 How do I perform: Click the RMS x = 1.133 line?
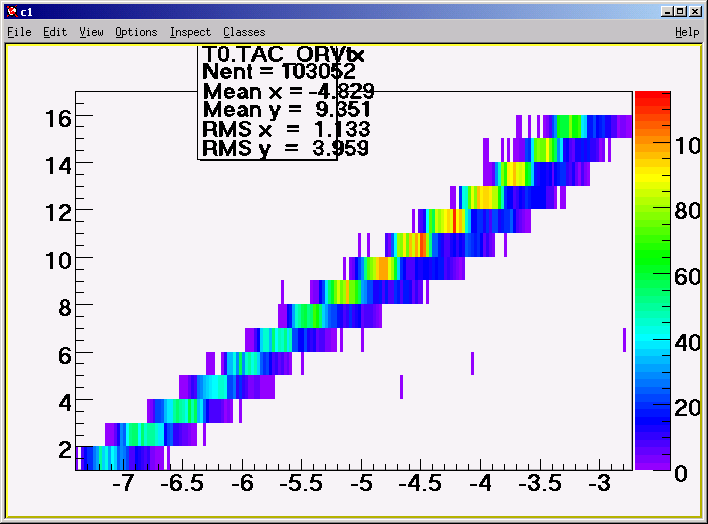286,129
